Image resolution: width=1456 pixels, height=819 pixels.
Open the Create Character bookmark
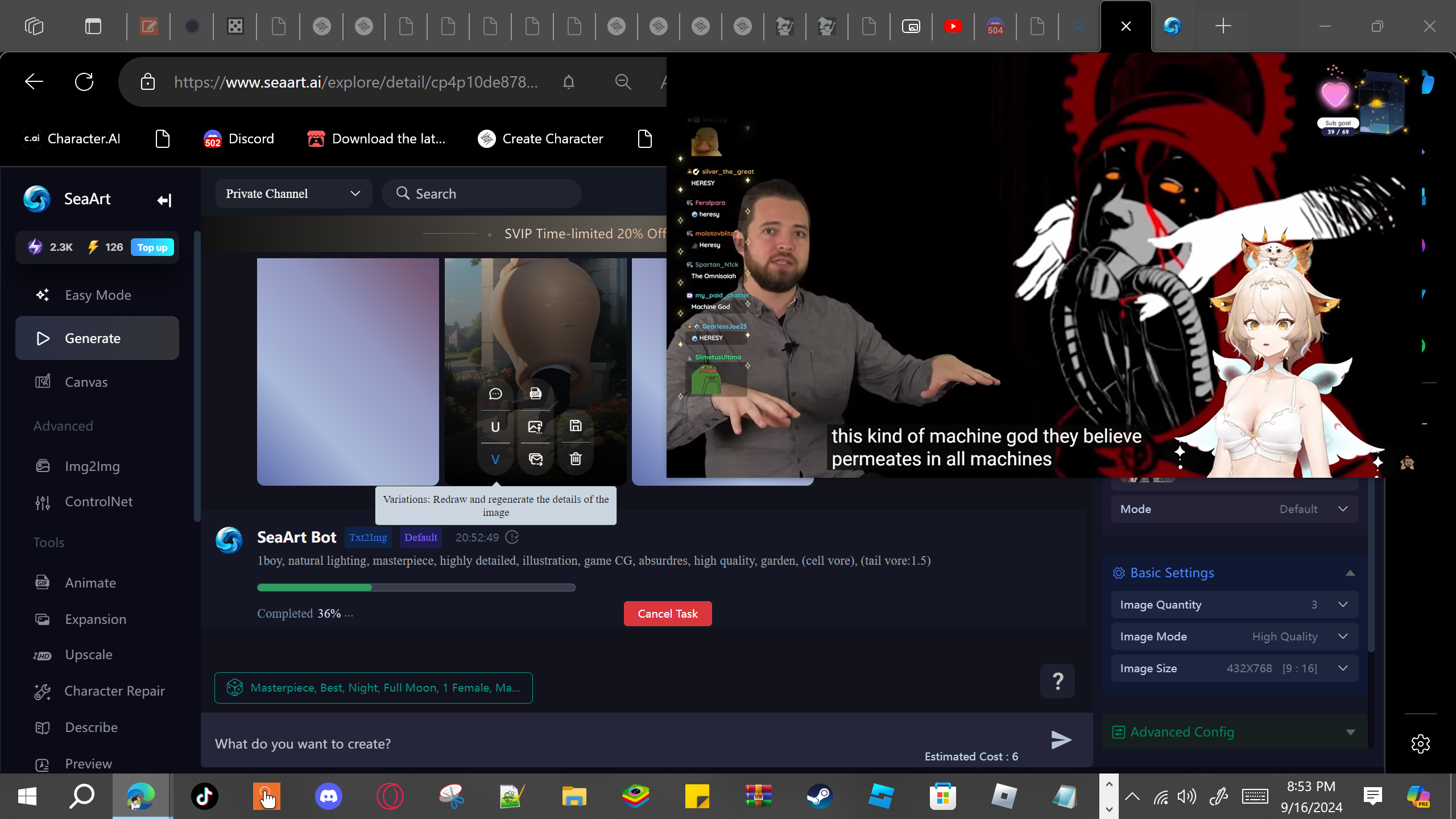click(540, 139)
